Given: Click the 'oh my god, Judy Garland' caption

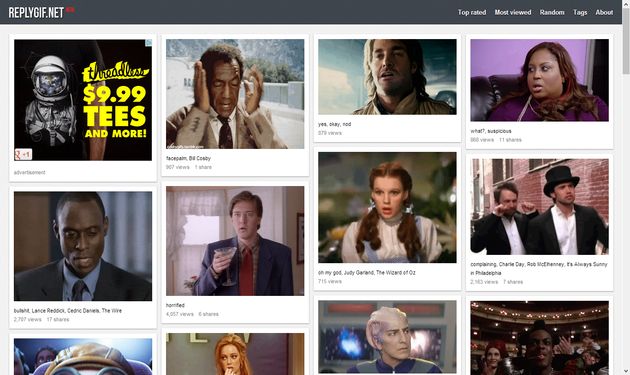Looking at the screenshot, I should pyautogui.click(x=366, y=273).
